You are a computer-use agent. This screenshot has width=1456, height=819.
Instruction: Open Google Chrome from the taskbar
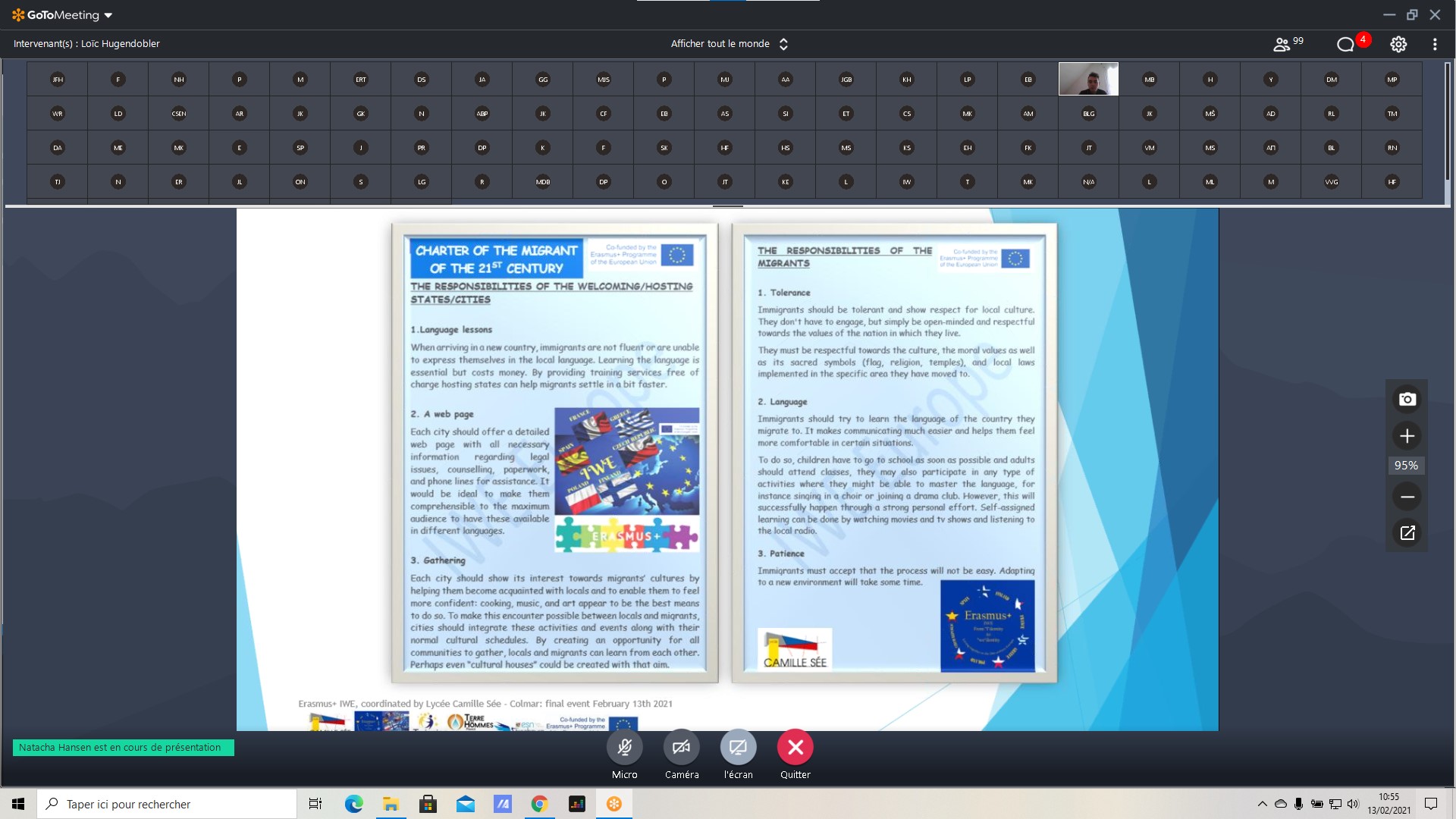pyautogui.click(x=539, y=804)
